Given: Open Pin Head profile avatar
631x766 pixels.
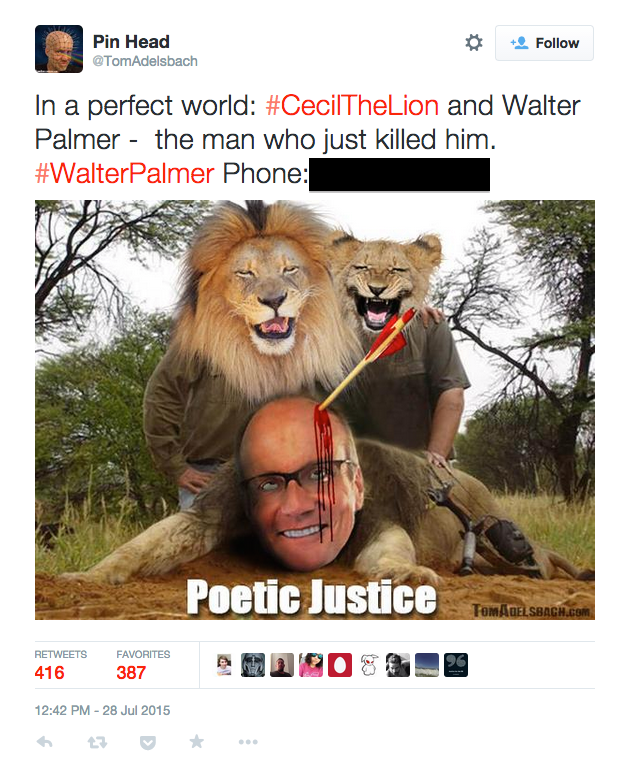Looking at the screenshot, I should [59, 49].
